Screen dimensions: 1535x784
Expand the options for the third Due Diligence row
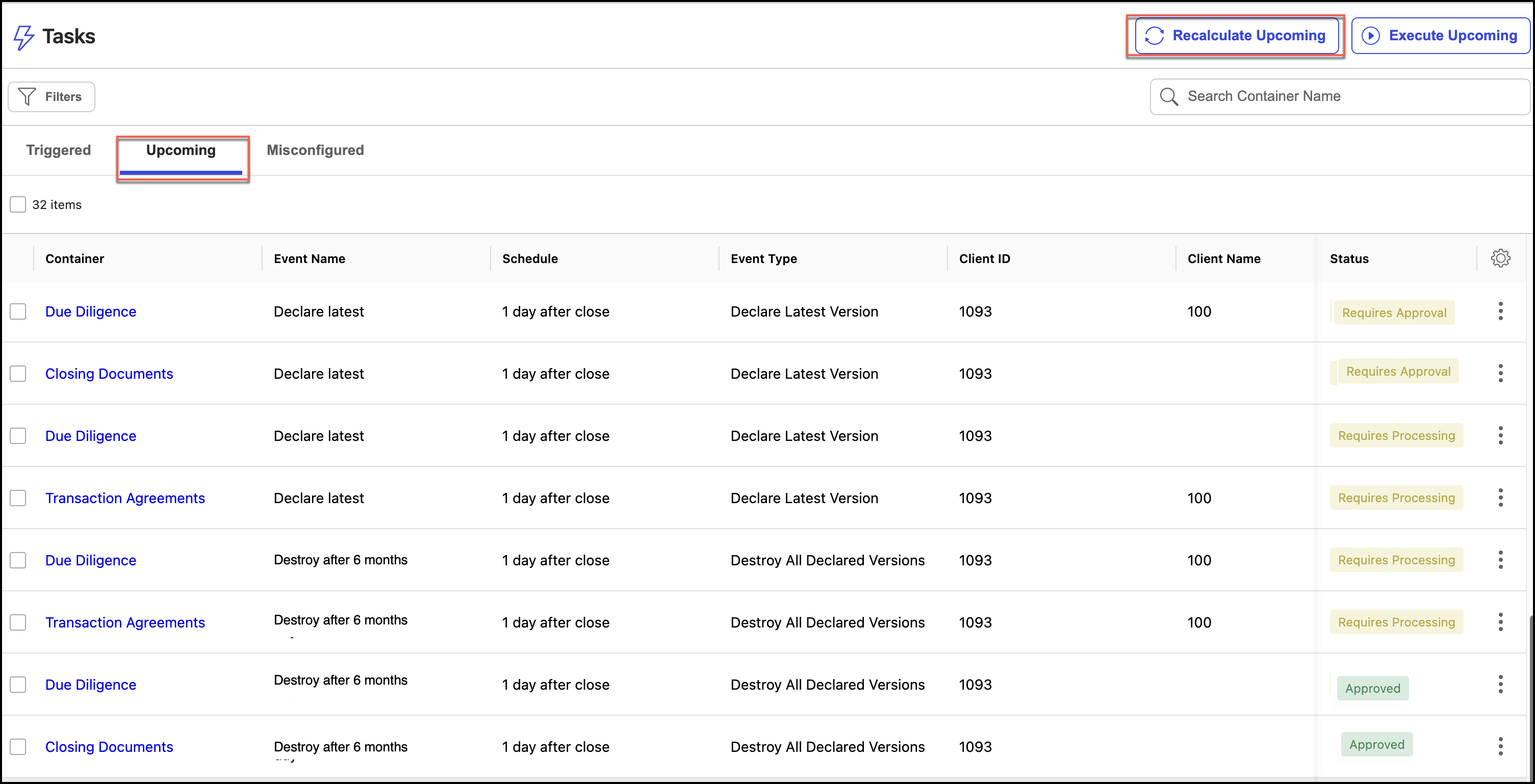pos(1500,560)
